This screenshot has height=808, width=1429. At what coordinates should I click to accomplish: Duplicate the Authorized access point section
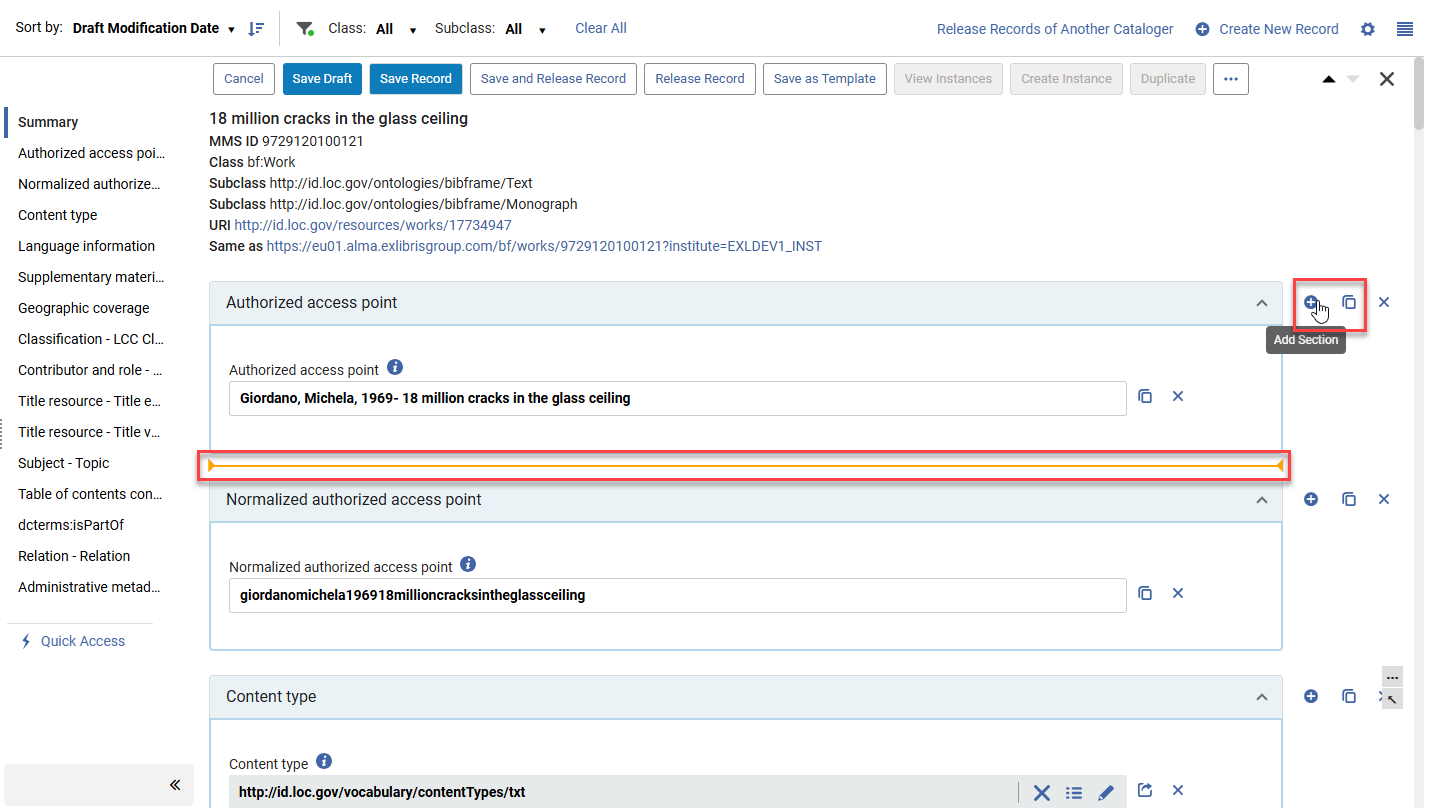1348,302
